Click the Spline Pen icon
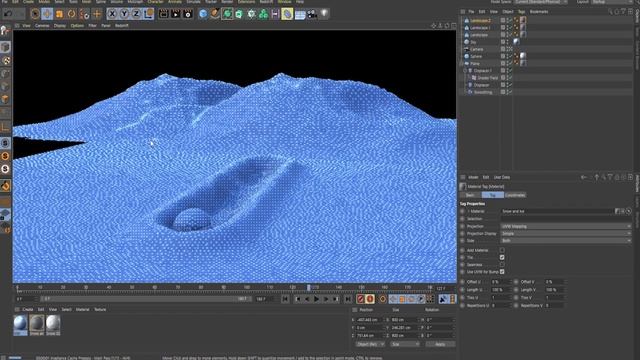Screen dimensions: 640x360 click(x=215, y=14)
